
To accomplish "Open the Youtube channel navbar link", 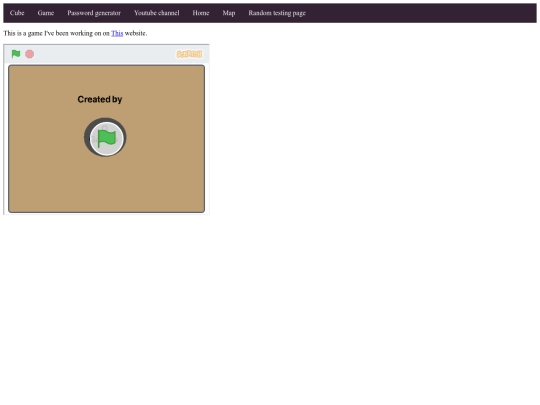I will coord(157,13).
